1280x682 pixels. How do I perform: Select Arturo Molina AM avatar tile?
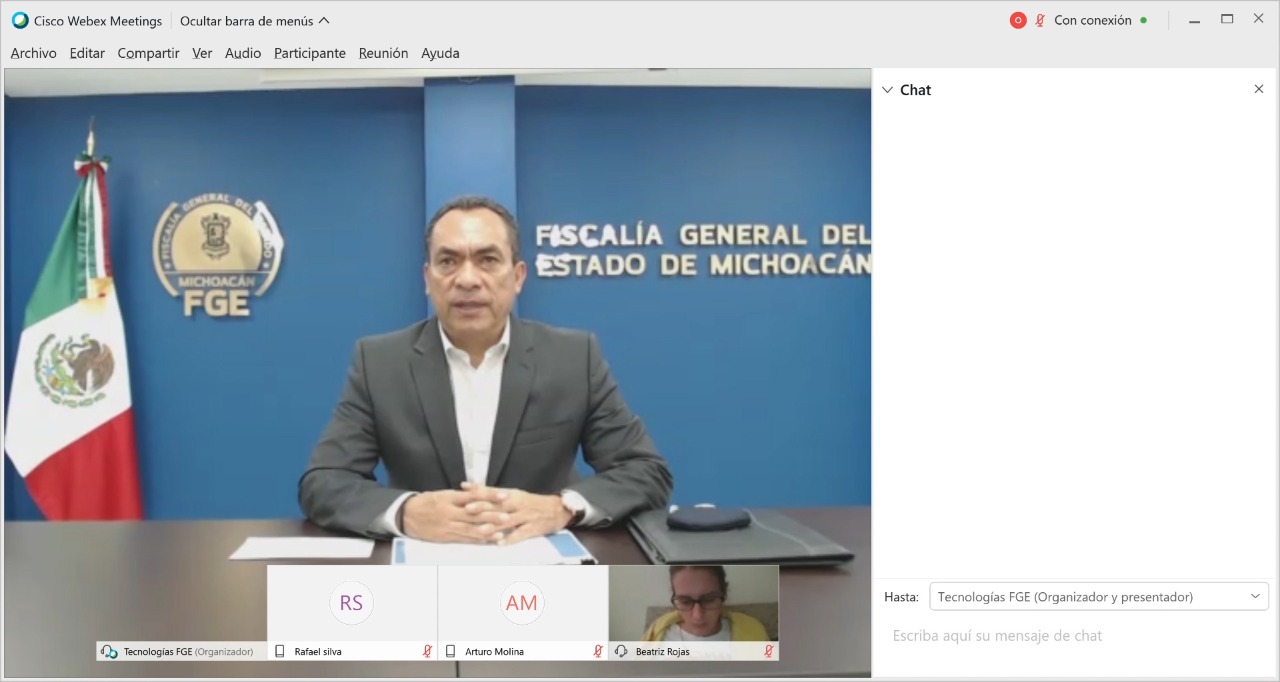(x=523, y=603)
